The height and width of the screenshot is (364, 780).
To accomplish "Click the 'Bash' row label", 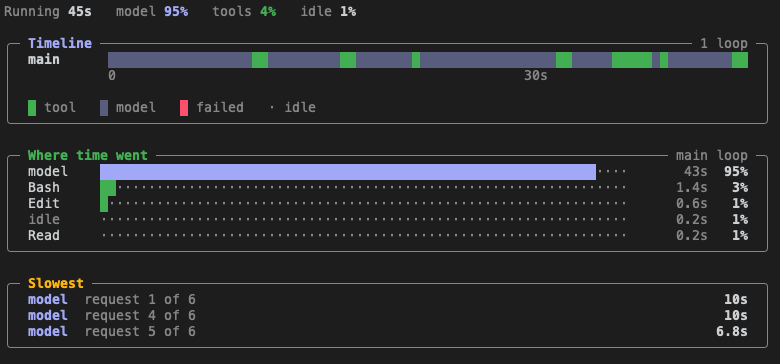I will point(44,188).
